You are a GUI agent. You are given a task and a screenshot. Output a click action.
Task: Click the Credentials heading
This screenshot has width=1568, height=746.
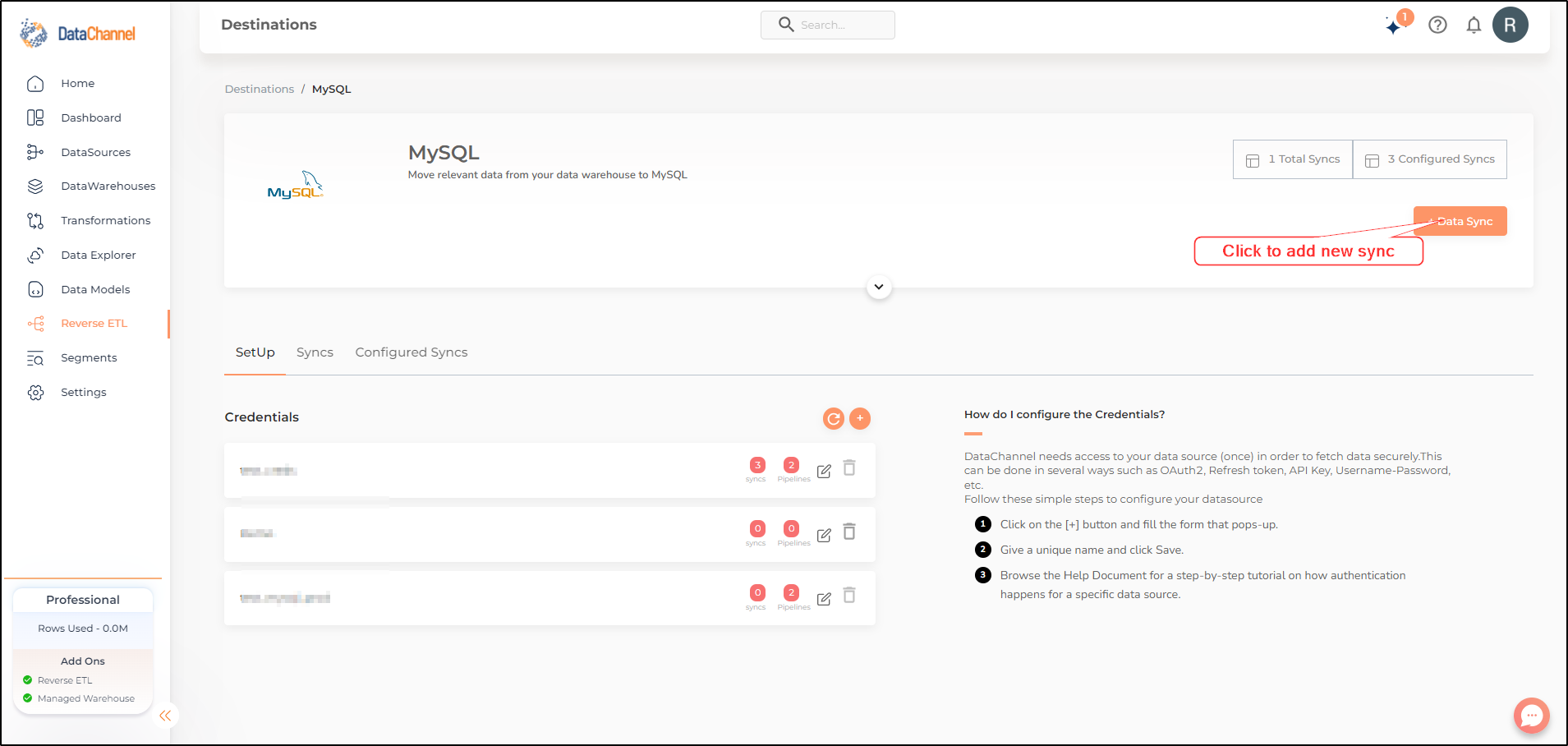coord(262,417)
